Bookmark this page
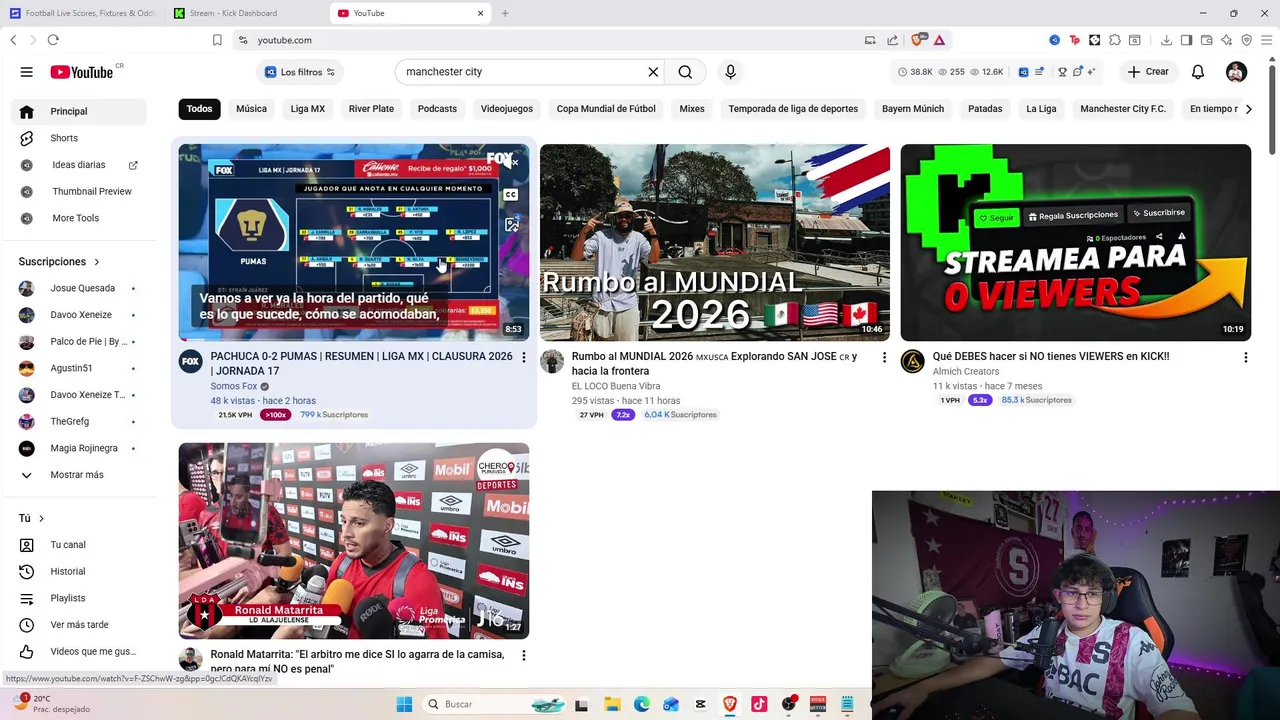 217,40
